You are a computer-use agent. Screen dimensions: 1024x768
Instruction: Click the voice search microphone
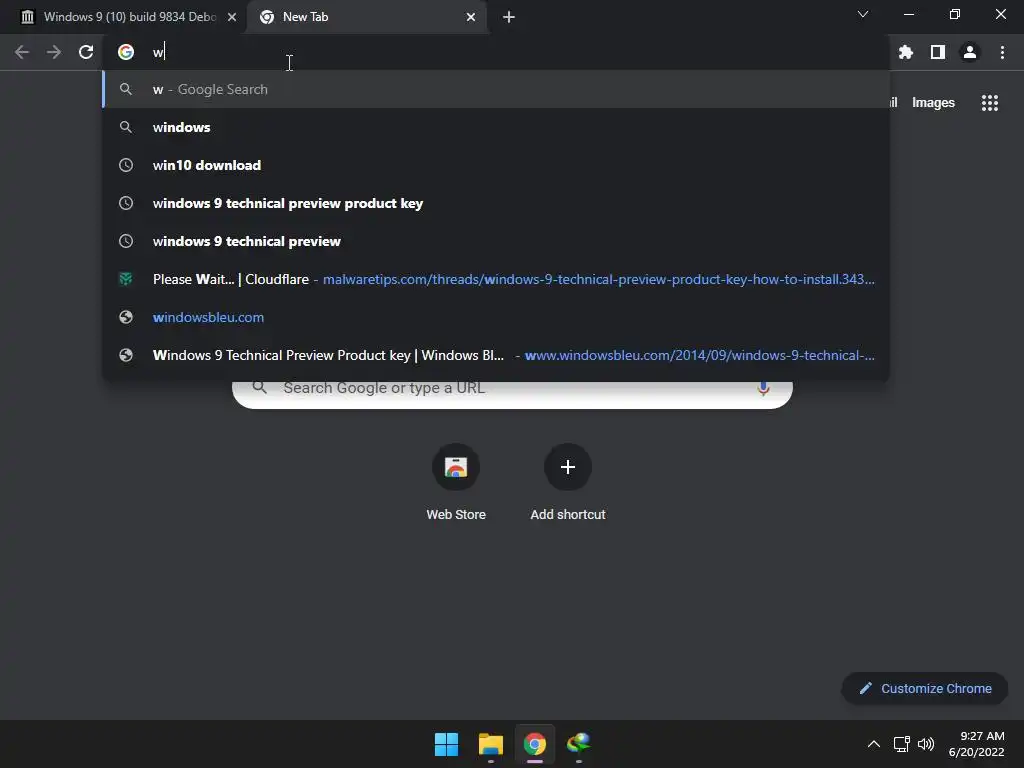coord(763,389)
